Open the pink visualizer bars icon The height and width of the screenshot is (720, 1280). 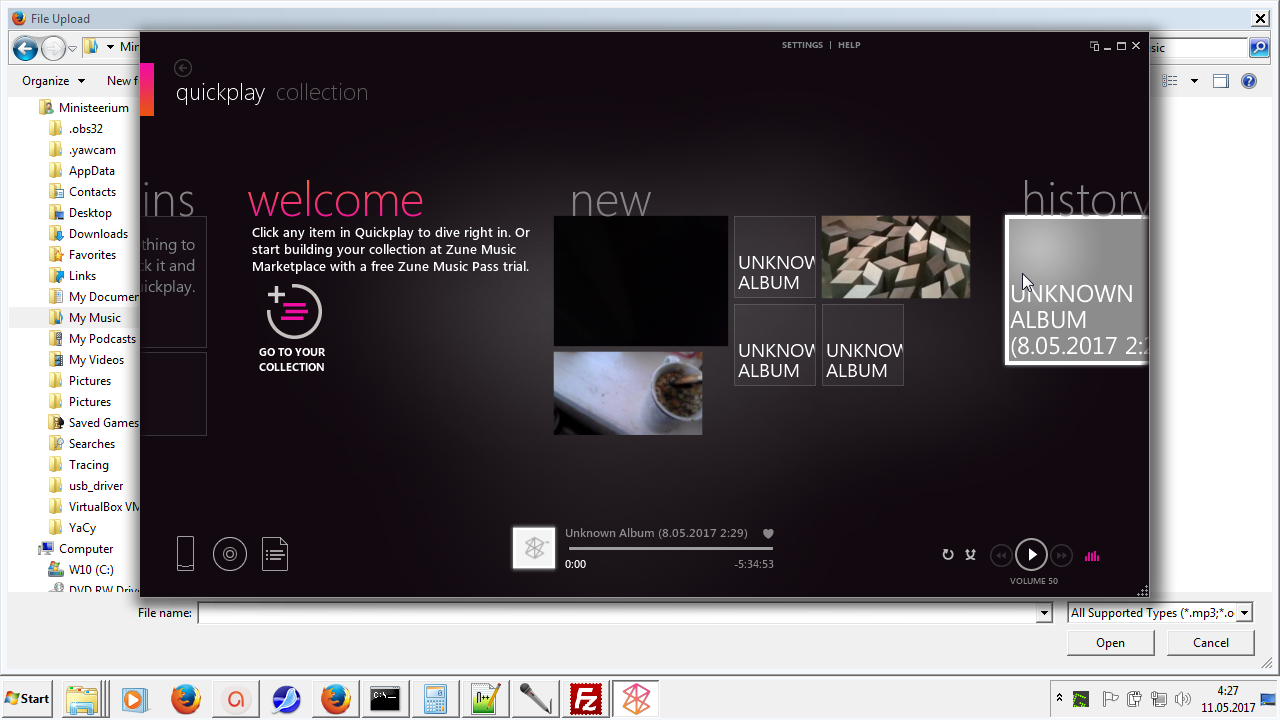[1092, 556]
